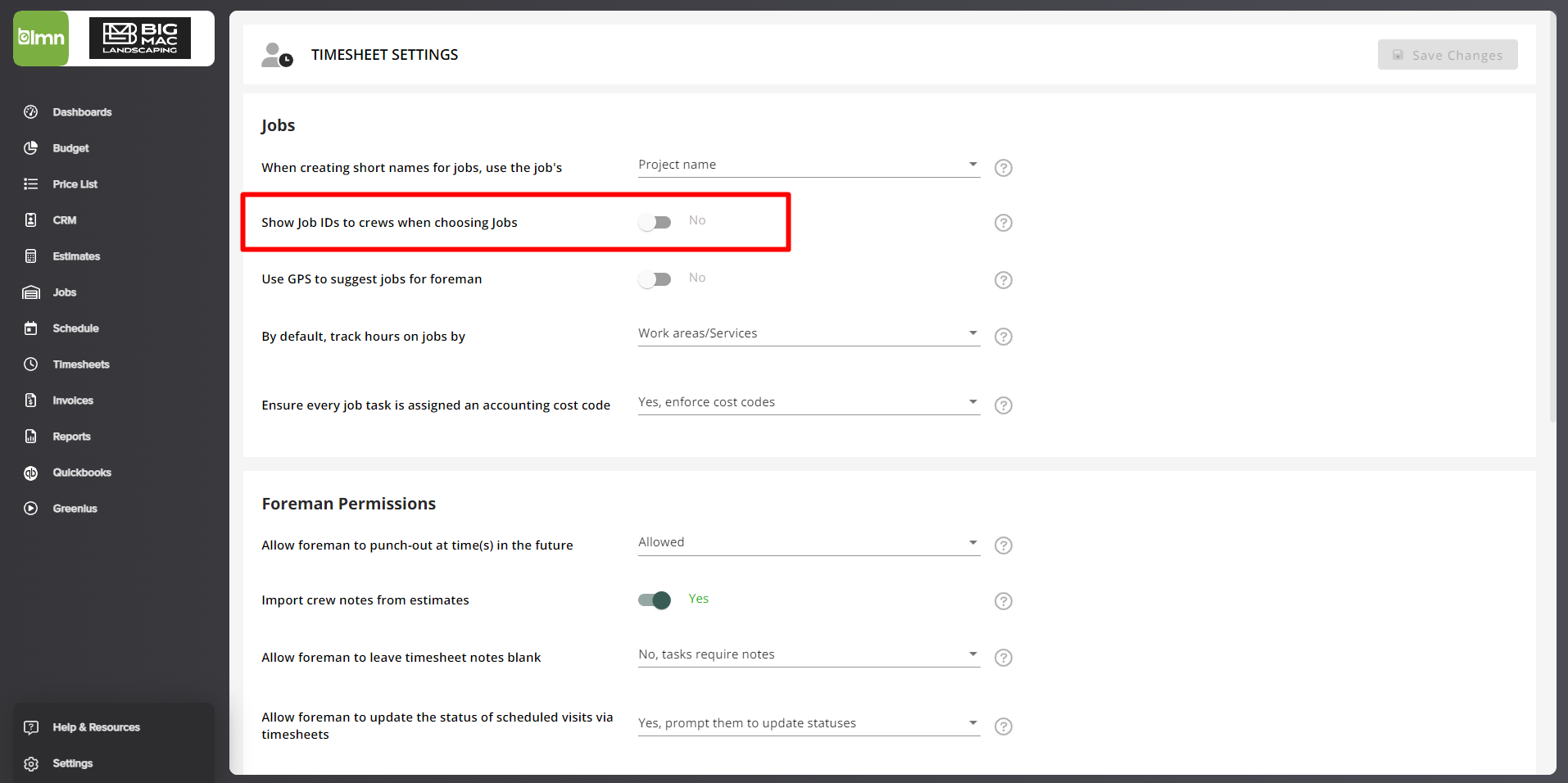1568x783 pixels.
Task: Click the Greenius play icon
Action: pyautogui.click(x=31, y=509)
